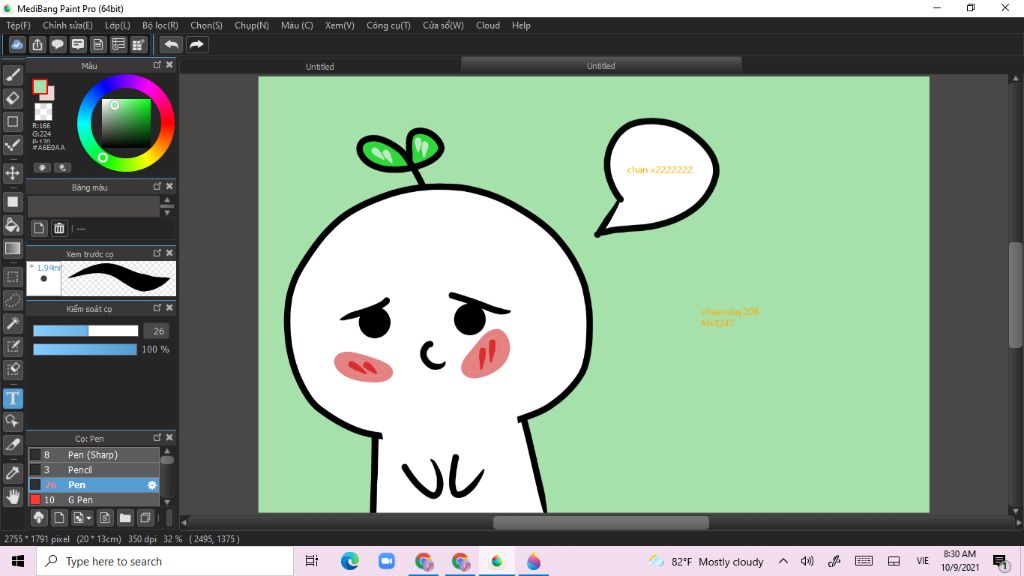Switch to the first Untitled tab

(320, 66)
